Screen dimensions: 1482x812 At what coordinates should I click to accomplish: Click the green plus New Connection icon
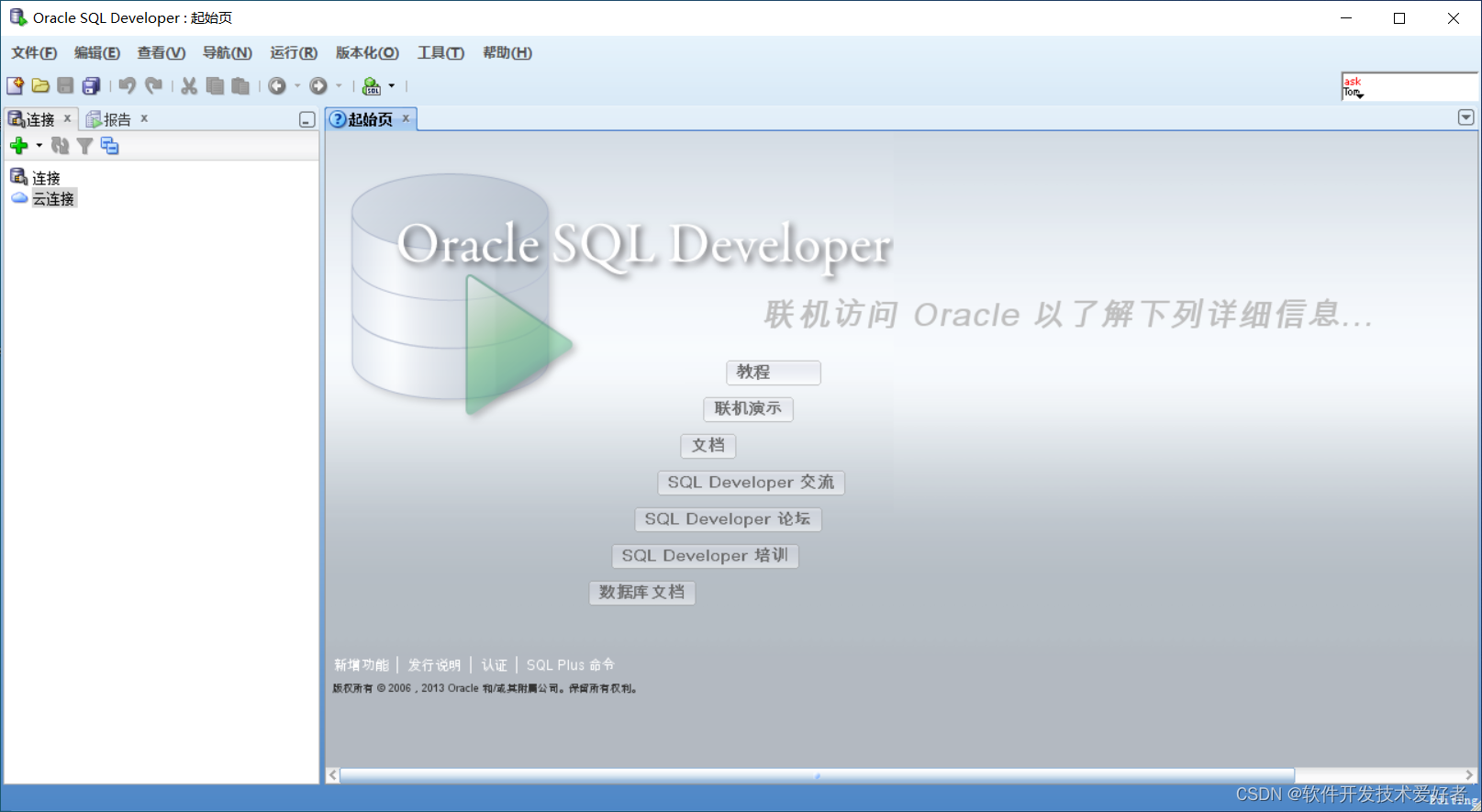tap(18, 145)
